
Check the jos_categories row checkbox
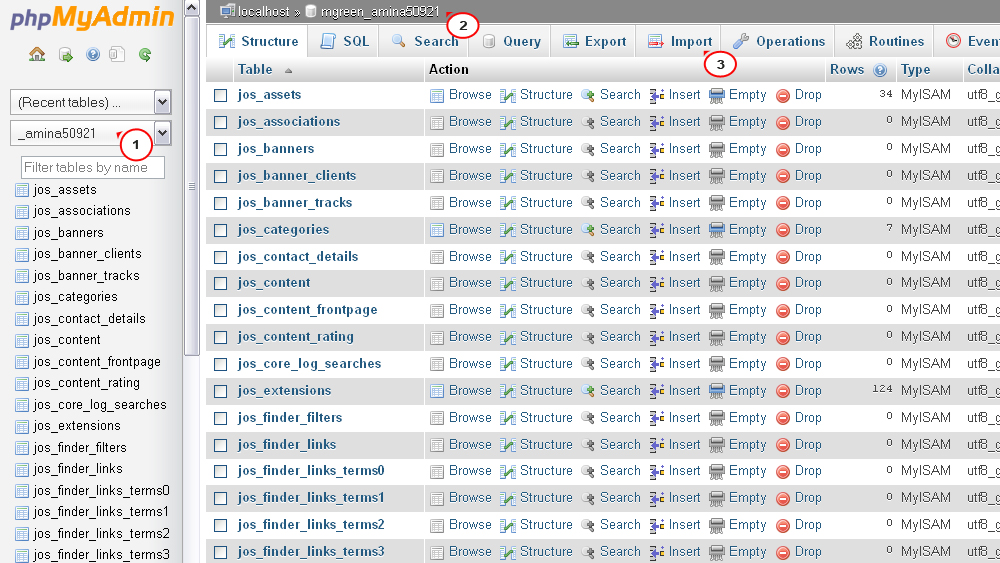(x=221, y=230)
